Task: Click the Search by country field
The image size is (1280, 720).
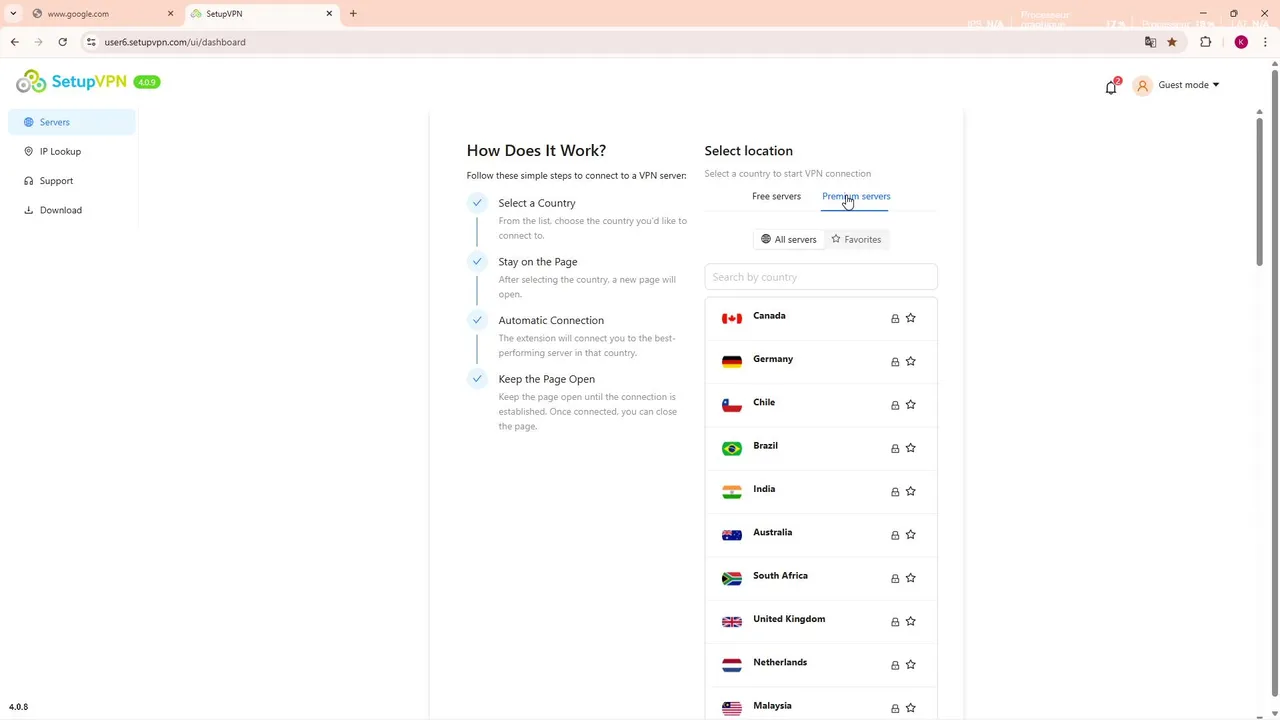Action: coord(821,277)
